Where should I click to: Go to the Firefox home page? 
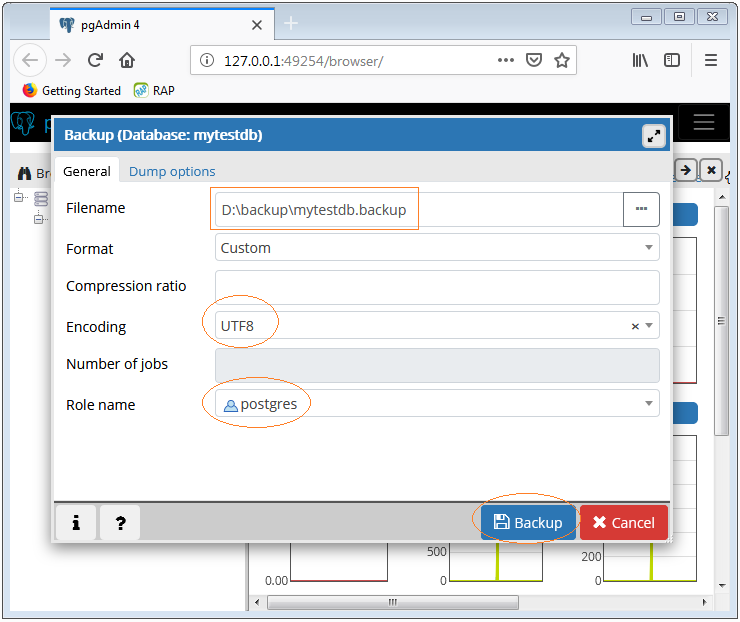(x=127, y=60)
